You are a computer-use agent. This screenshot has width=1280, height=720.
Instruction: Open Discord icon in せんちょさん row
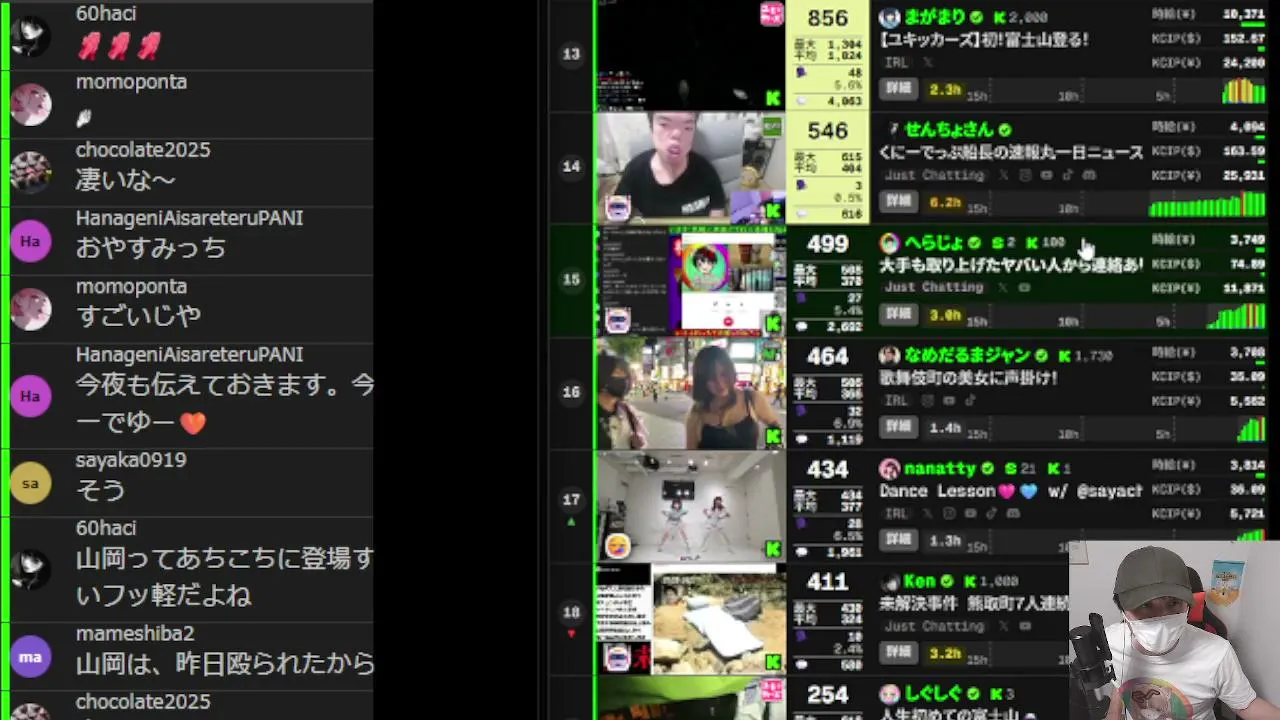pyautogui.click(x=1088, y=175)
